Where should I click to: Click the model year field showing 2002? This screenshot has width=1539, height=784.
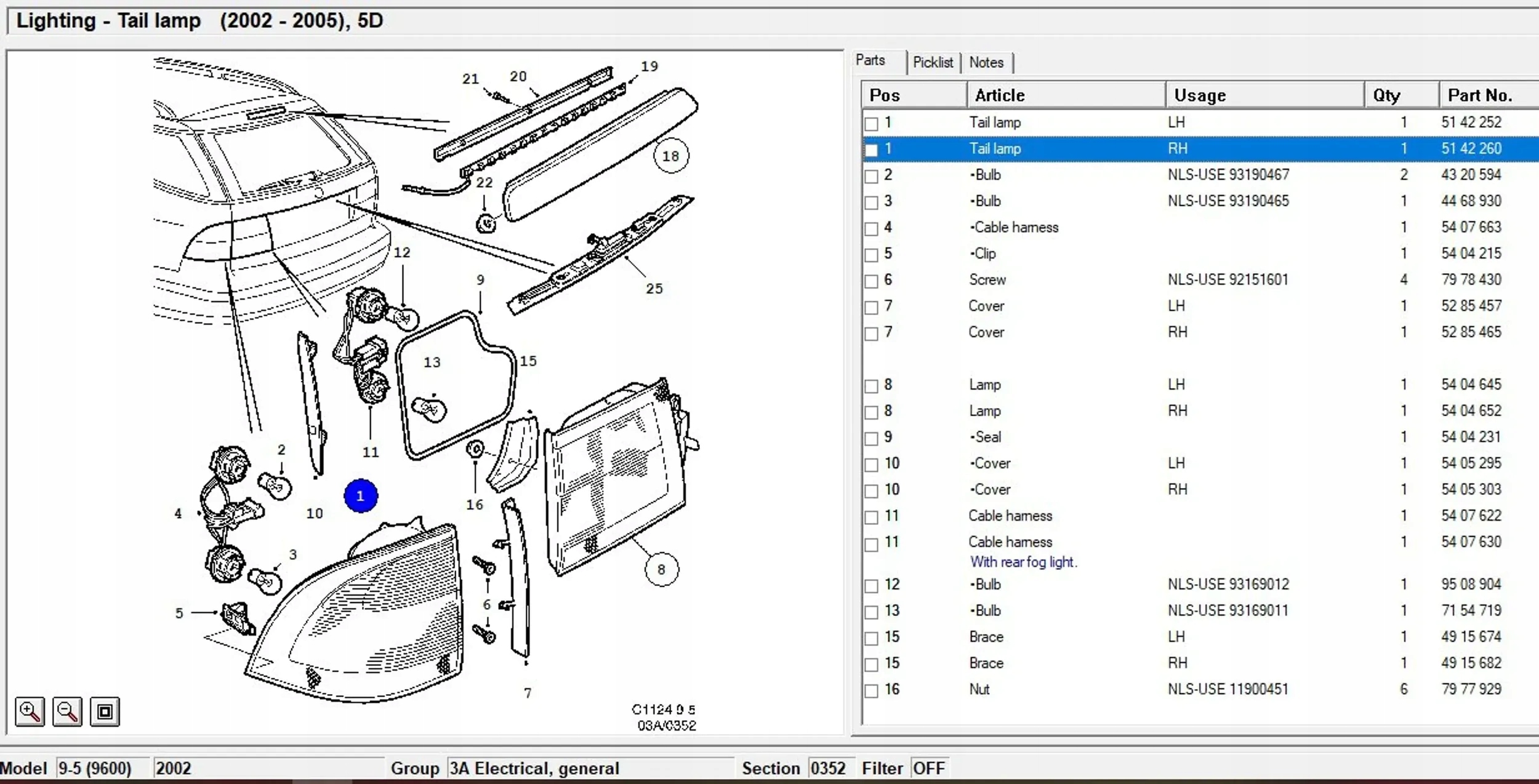tap(268, 768)
